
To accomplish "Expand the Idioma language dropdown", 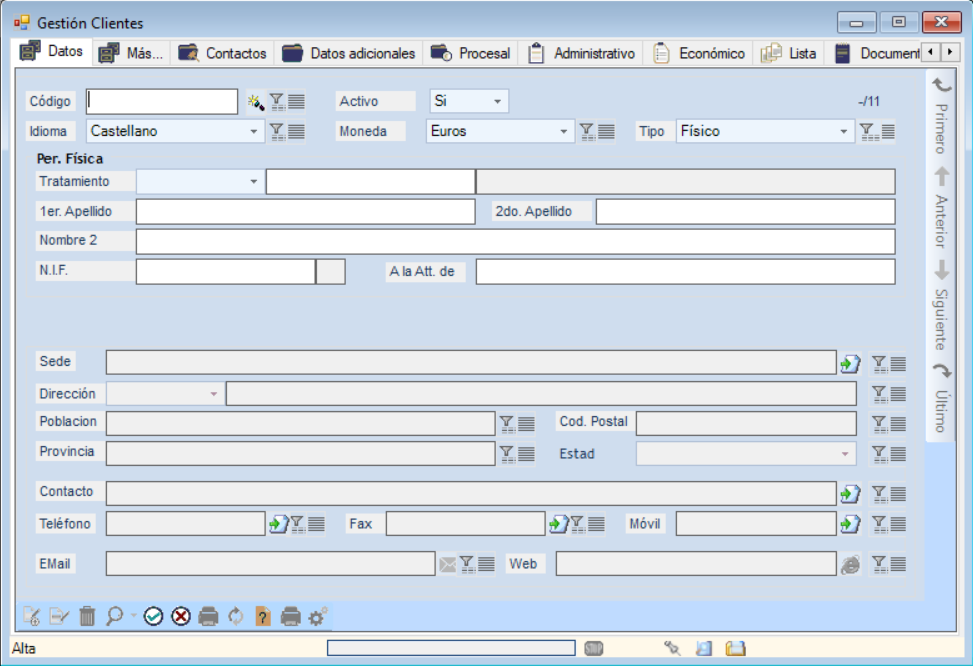I will pyautogui.click(x=254, y=132).
